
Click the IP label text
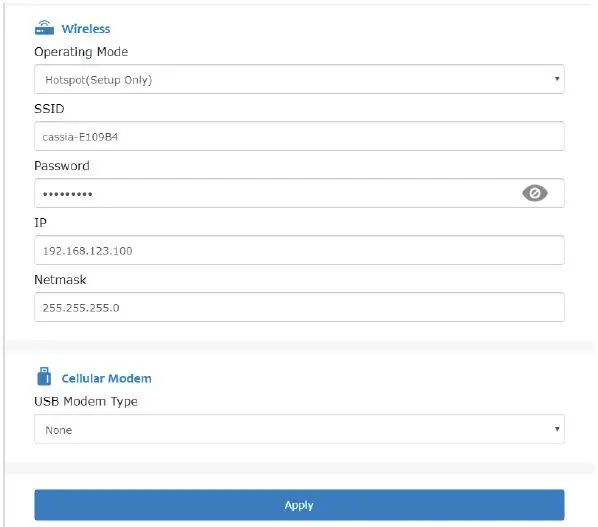point(40,222)
